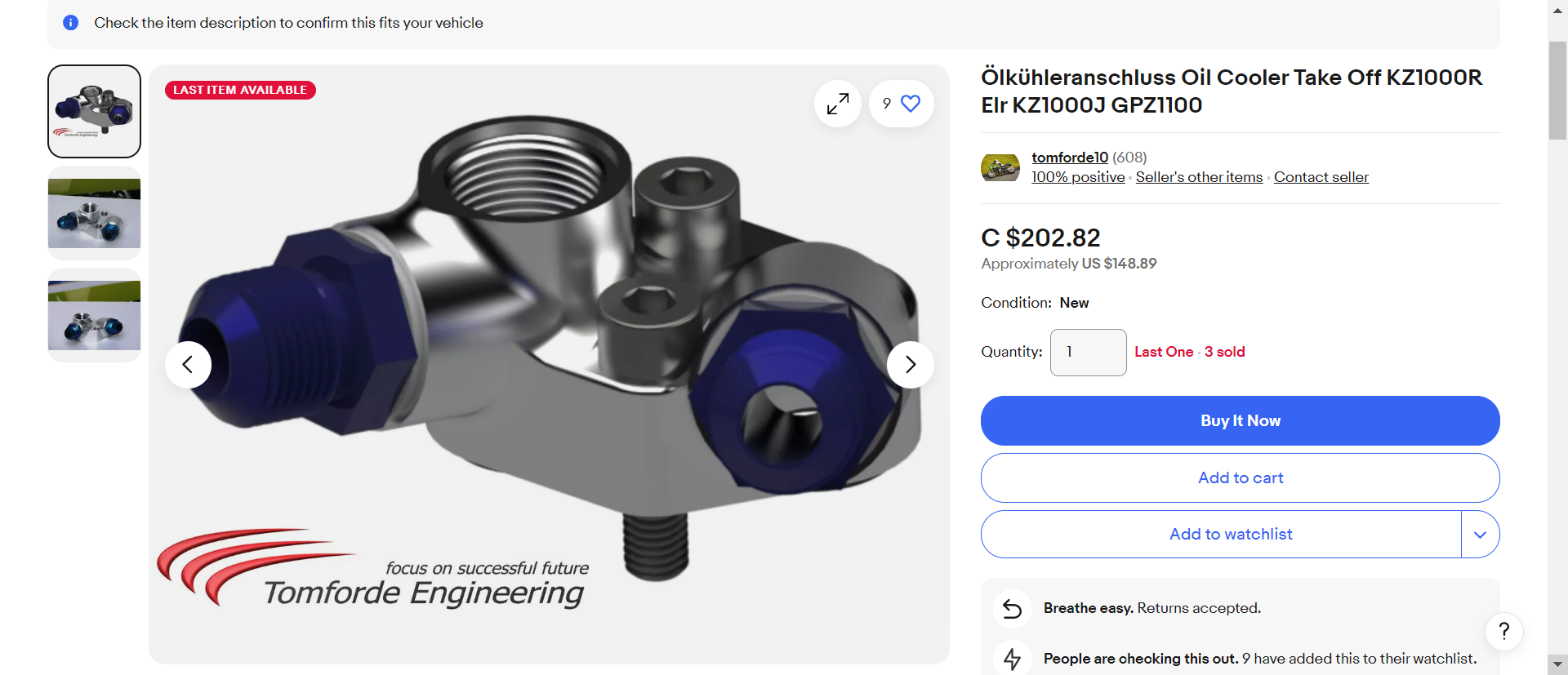Show the previous product image
1568x675 pixels.
(x=188, y=364)
